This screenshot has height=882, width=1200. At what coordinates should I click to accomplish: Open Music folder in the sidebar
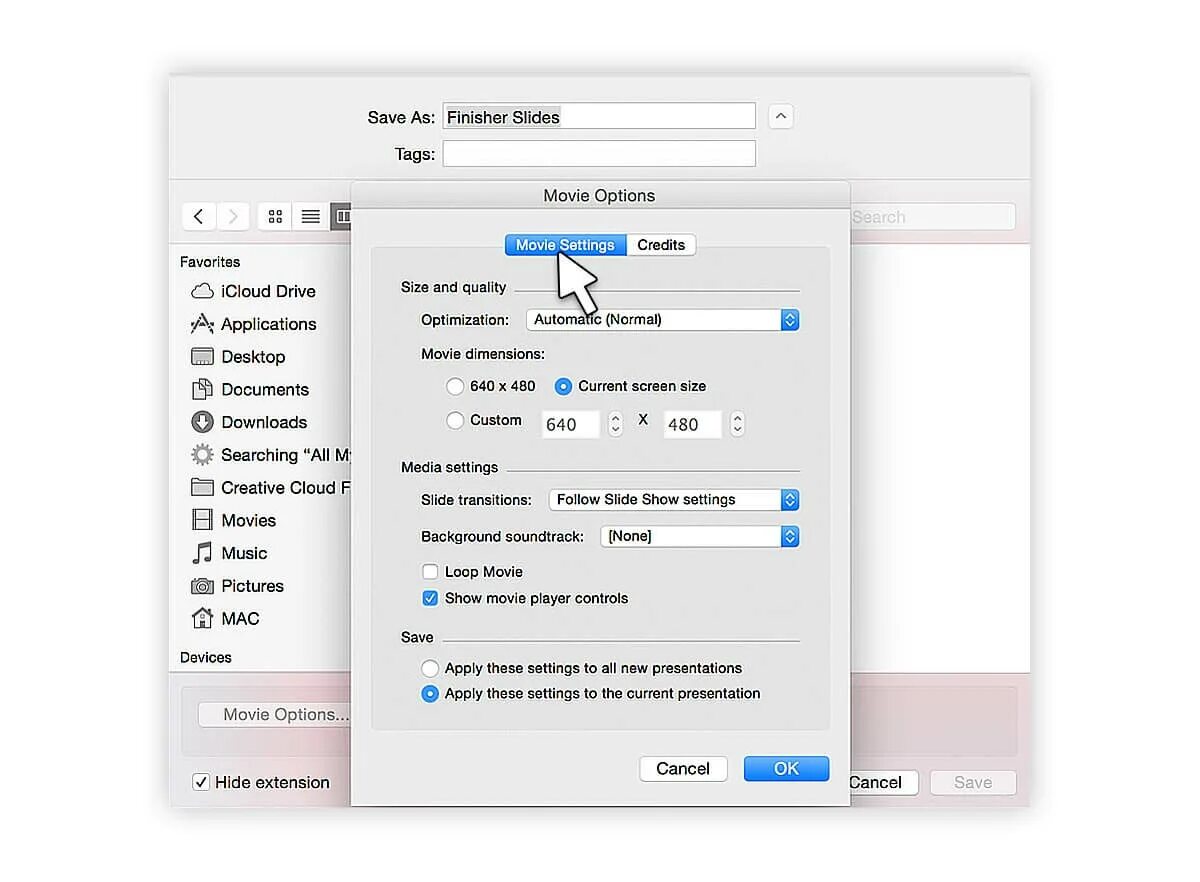[230, 553]
